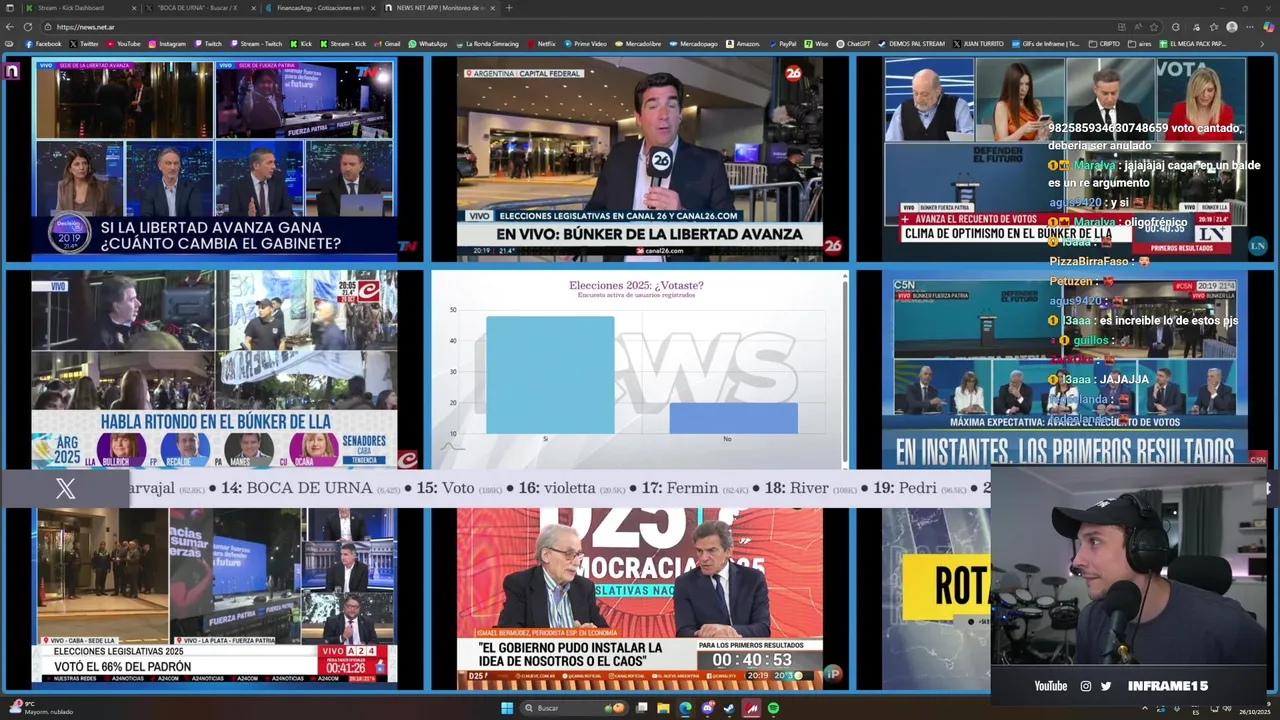Open the Mercadopago bookmark

point(693,44)
